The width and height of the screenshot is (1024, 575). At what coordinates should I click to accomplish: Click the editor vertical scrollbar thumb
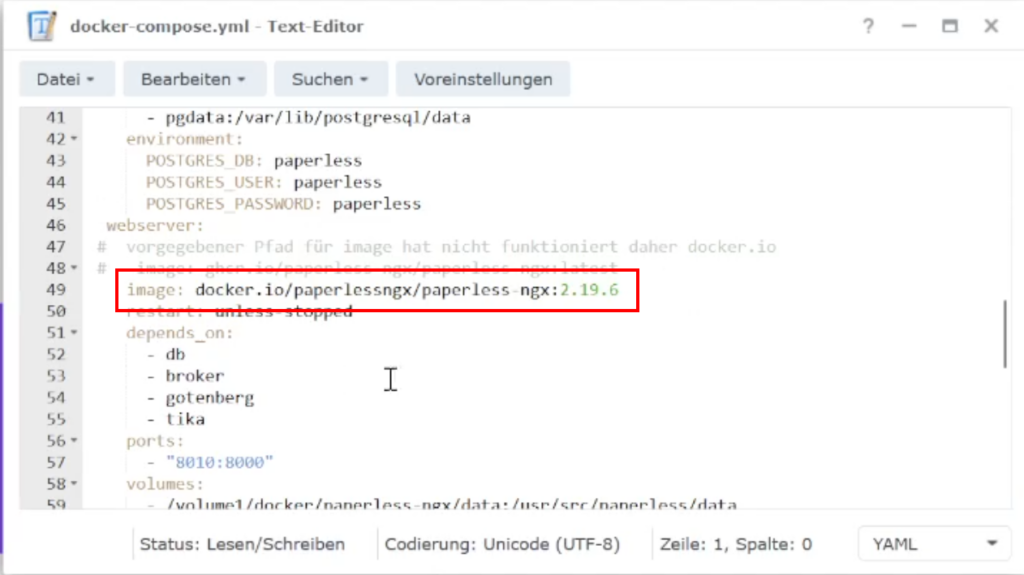(x=1004, y=333)
